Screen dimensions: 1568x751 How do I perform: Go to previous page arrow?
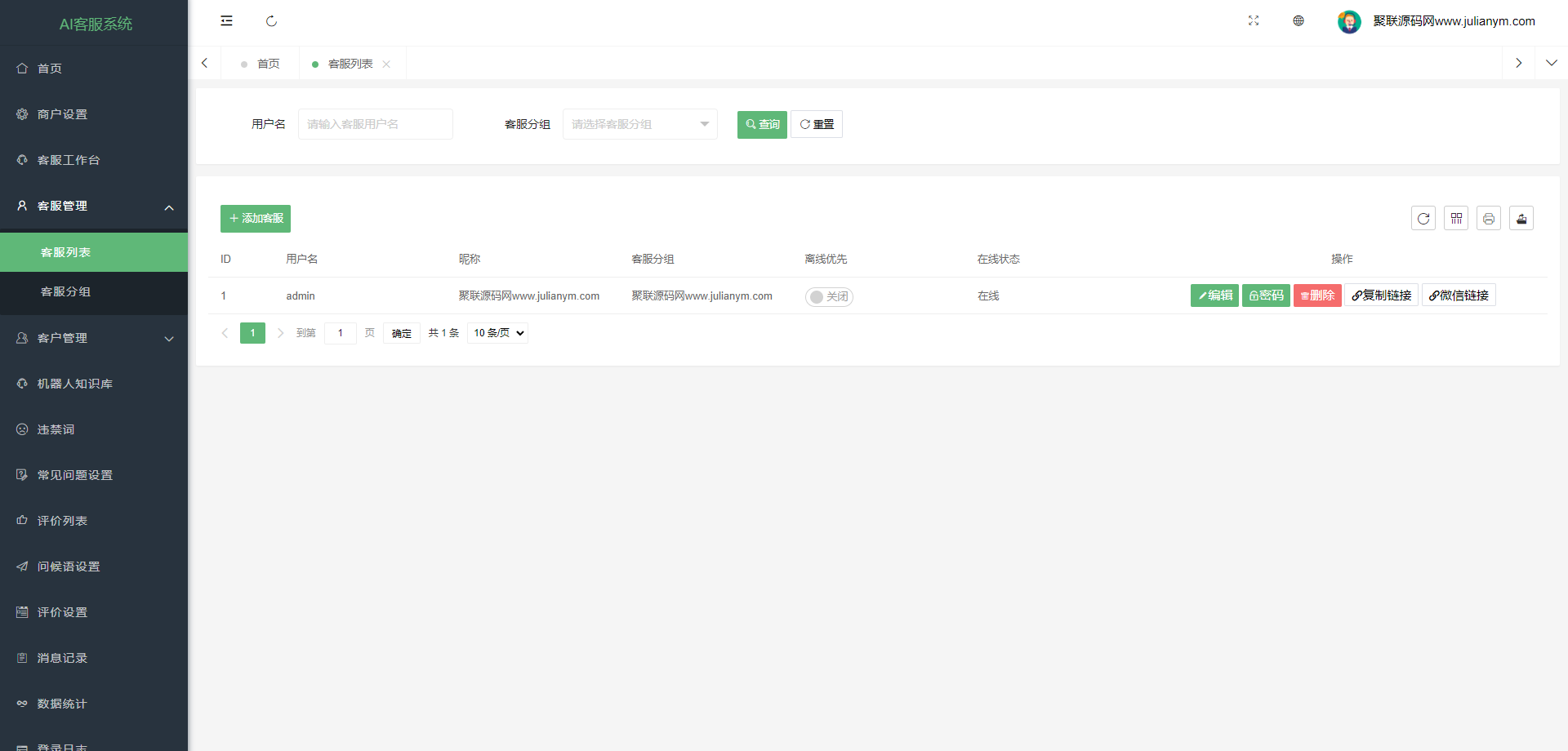click(x=225, y=333)
